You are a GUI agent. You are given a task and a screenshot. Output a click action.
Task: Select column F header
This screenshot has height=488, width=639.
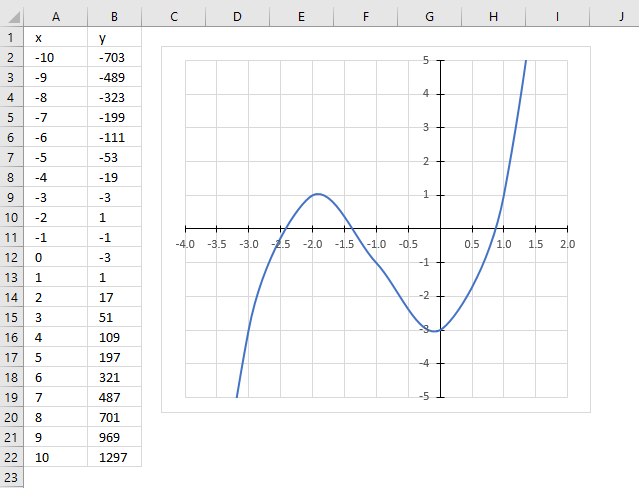point(366,17)
